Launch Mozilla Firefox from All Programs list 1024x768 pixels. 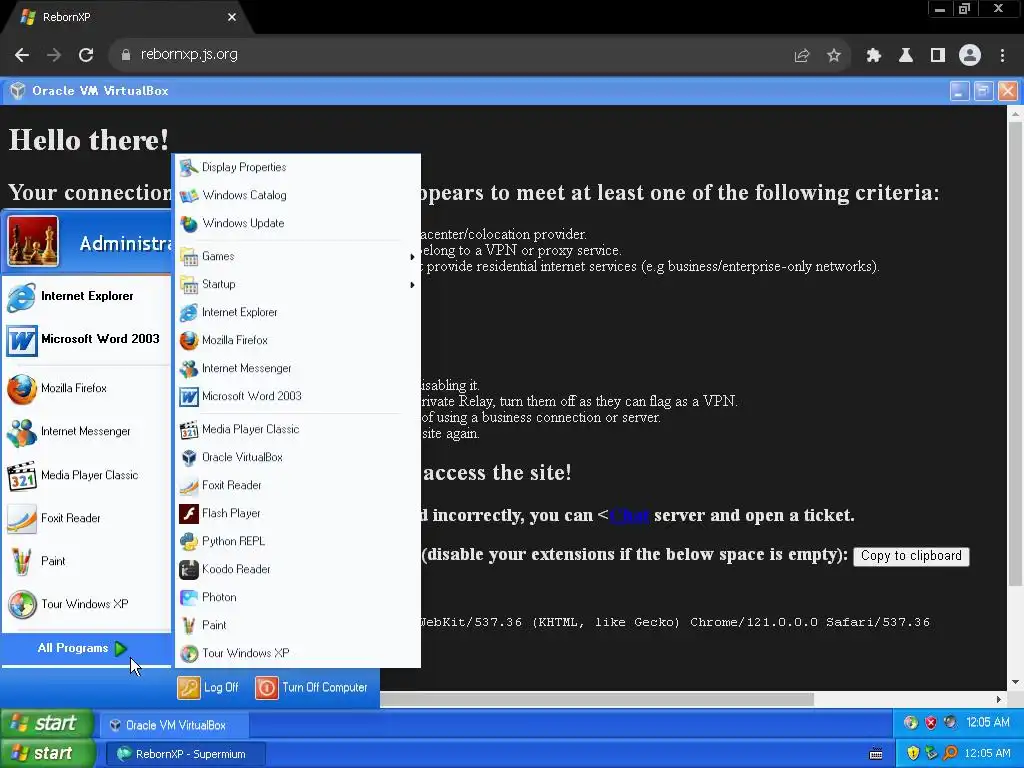click(297, 340)
